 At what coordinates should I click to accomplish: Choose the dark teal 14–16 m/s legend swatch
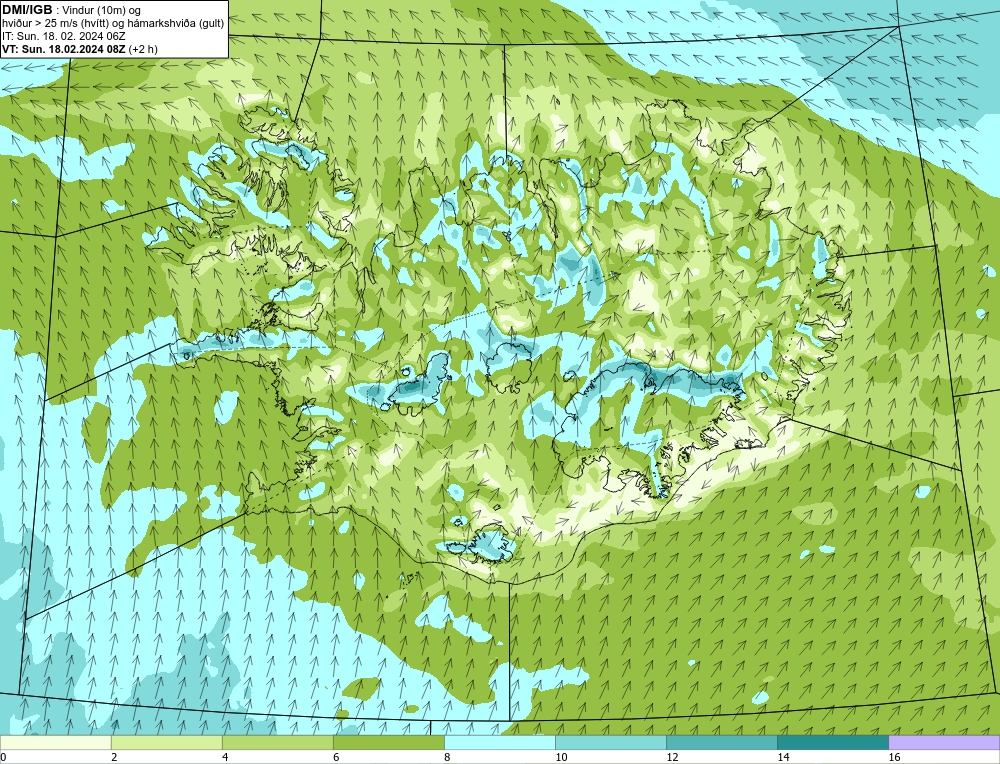(832, 742)
